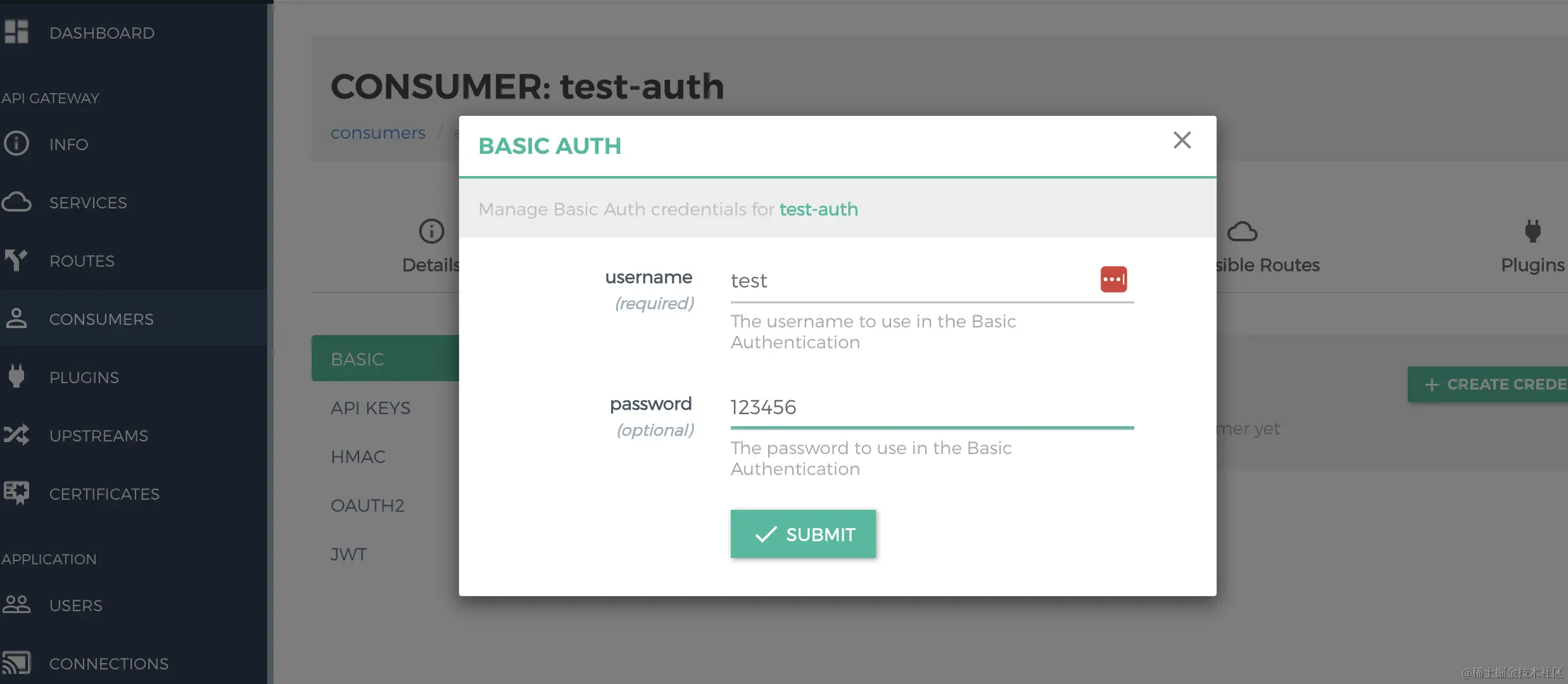This screenshot has height=684, width=1568.
Task: Click the Services cloud icon
Action: pyautogui.click(x=16, y=202)
